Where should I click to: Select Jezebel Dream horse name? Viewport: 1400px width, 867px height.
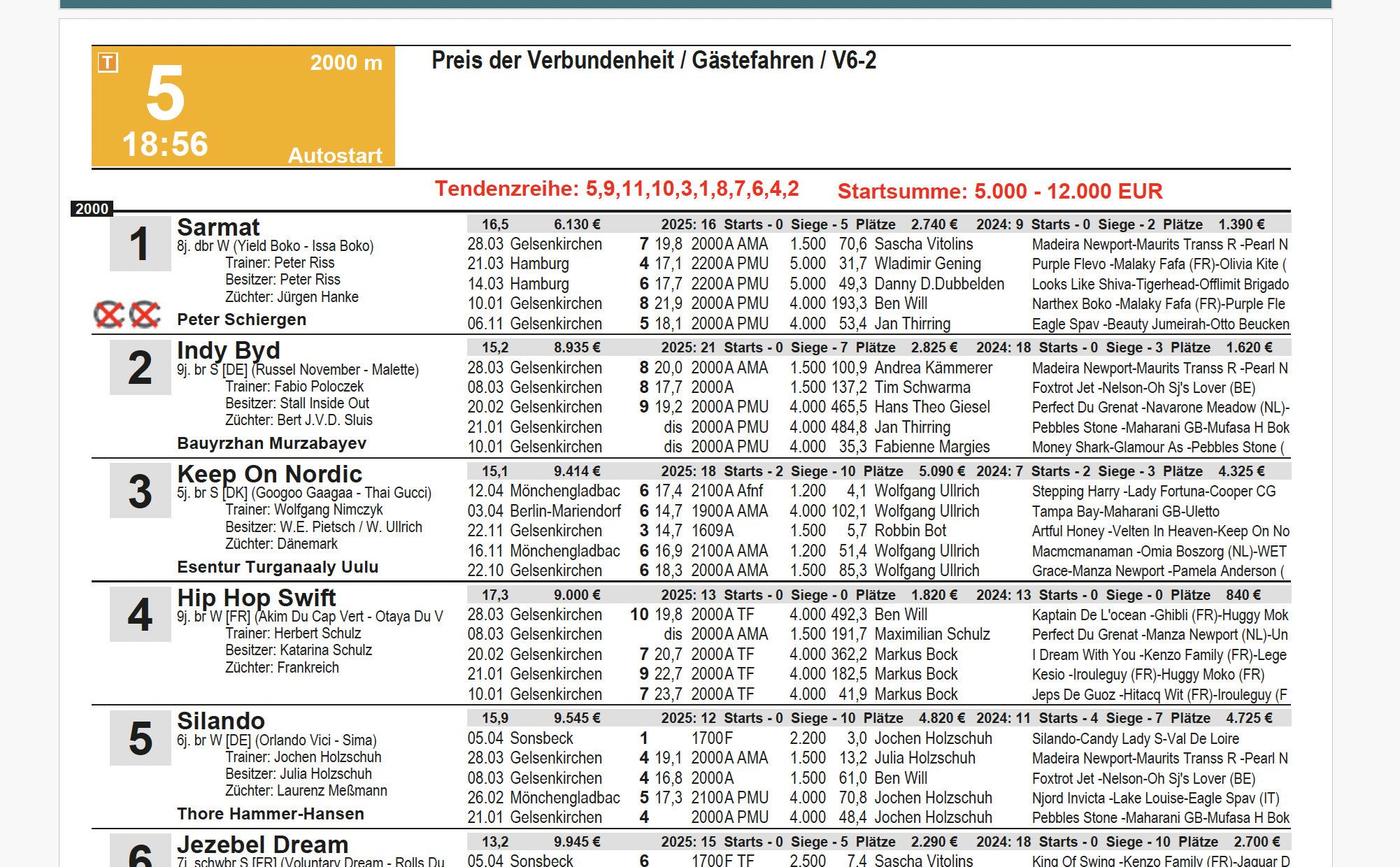(x=262, y=845)
